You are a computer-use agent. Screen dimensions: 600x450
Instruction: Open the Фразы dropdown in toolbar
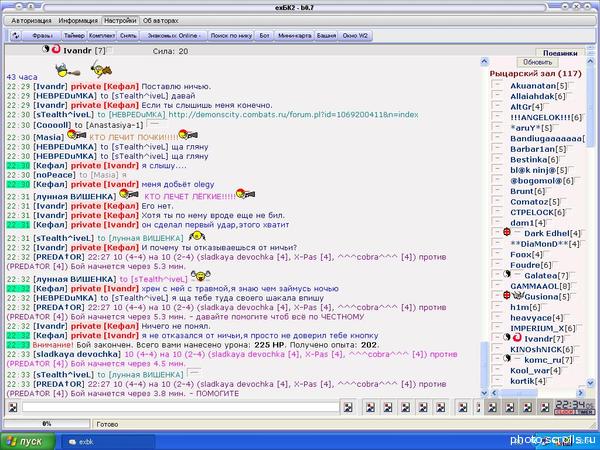point(42,36)
